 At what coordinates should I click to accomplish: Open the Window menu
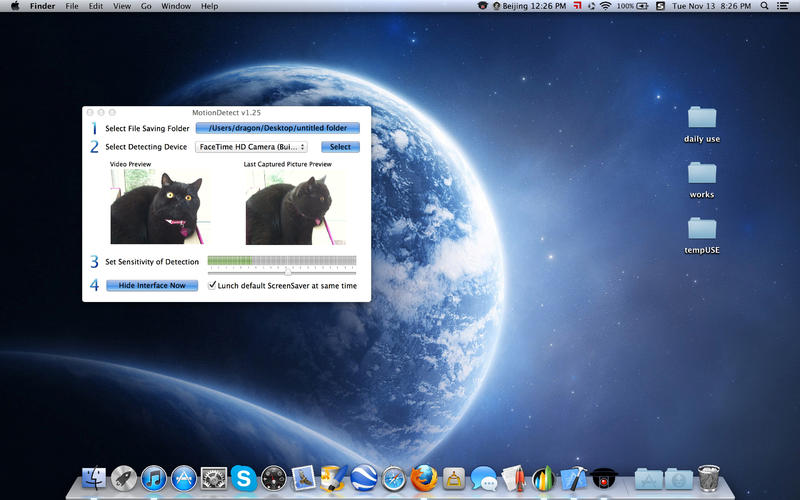click(x=176, y=6)
